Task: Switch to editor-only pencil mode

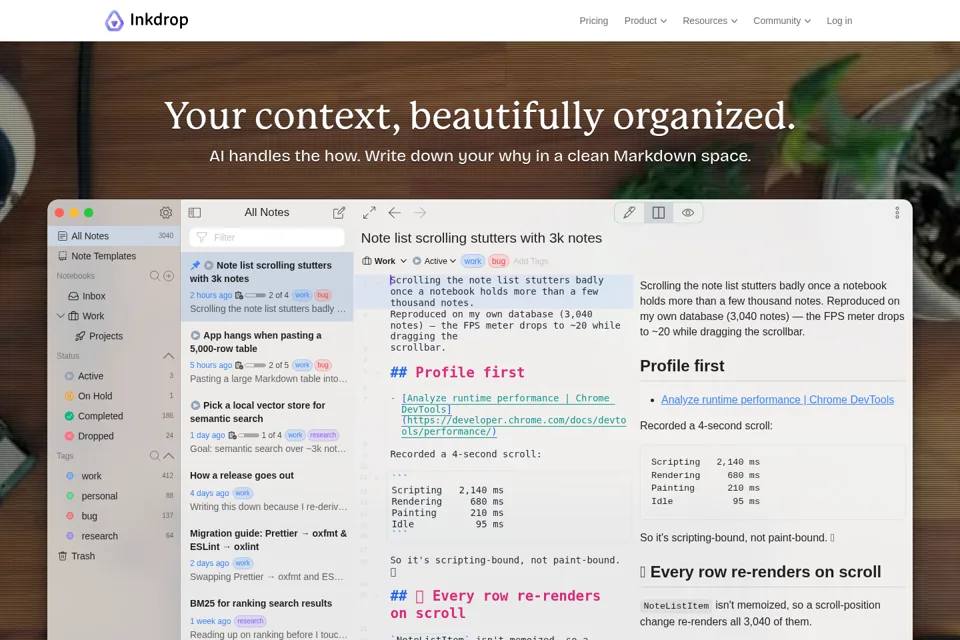Action: click(x=629, y=213)
